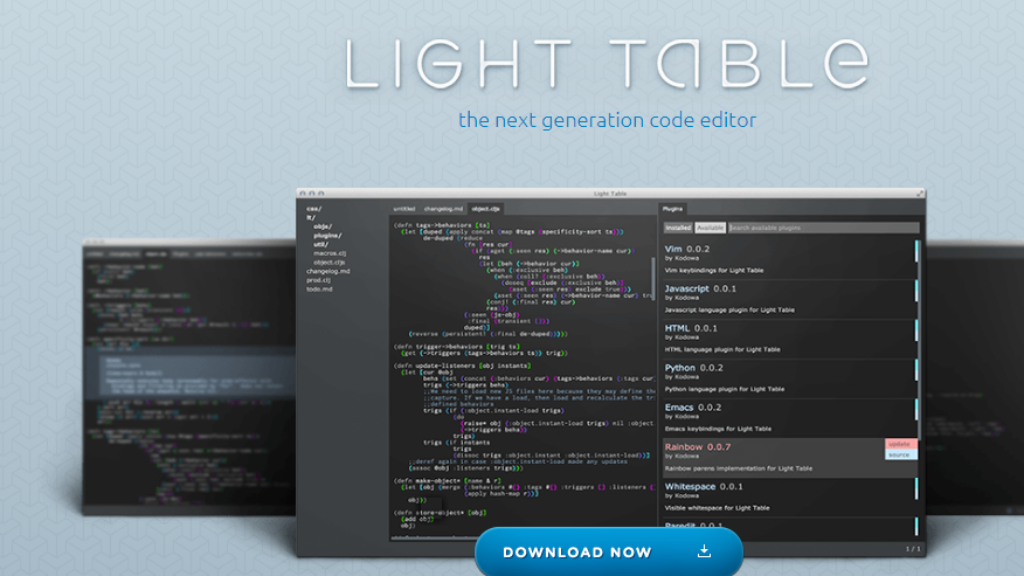The height and width of the screenshot is (576, 1024).
Task: Select the Python 0.0.2 plugin
Action: click(x=790, y=378)
